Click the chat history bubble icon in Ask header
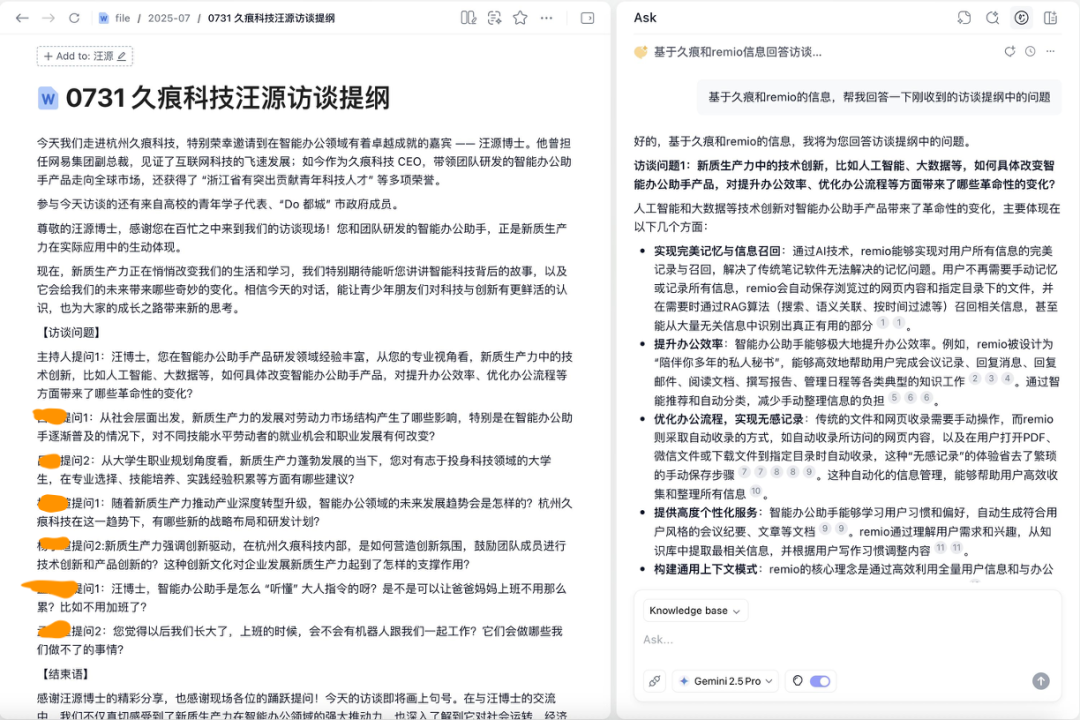The height and width of the screenshot is (720, 1080). [x=964, y=18]
